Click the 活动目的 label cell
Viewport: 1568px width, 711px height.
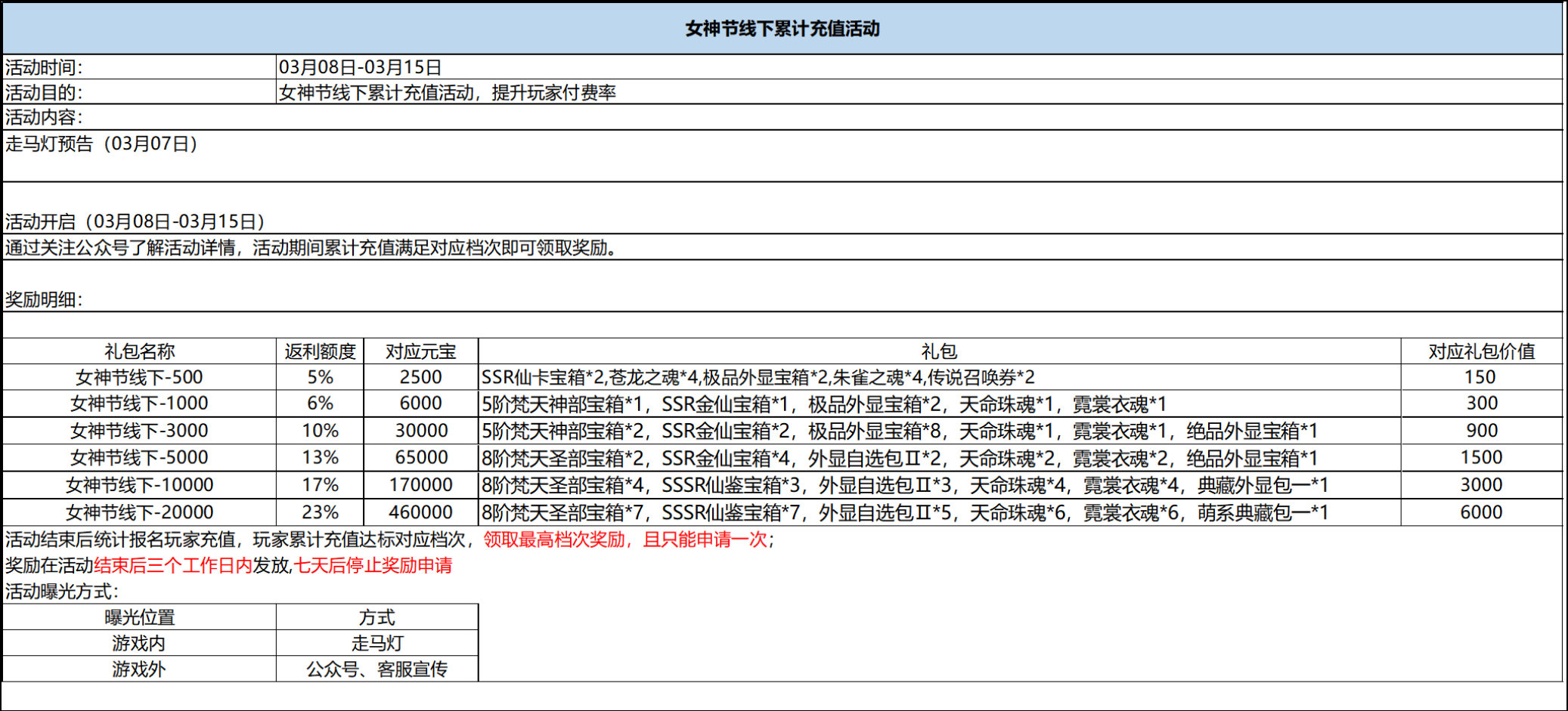(140, 92)
